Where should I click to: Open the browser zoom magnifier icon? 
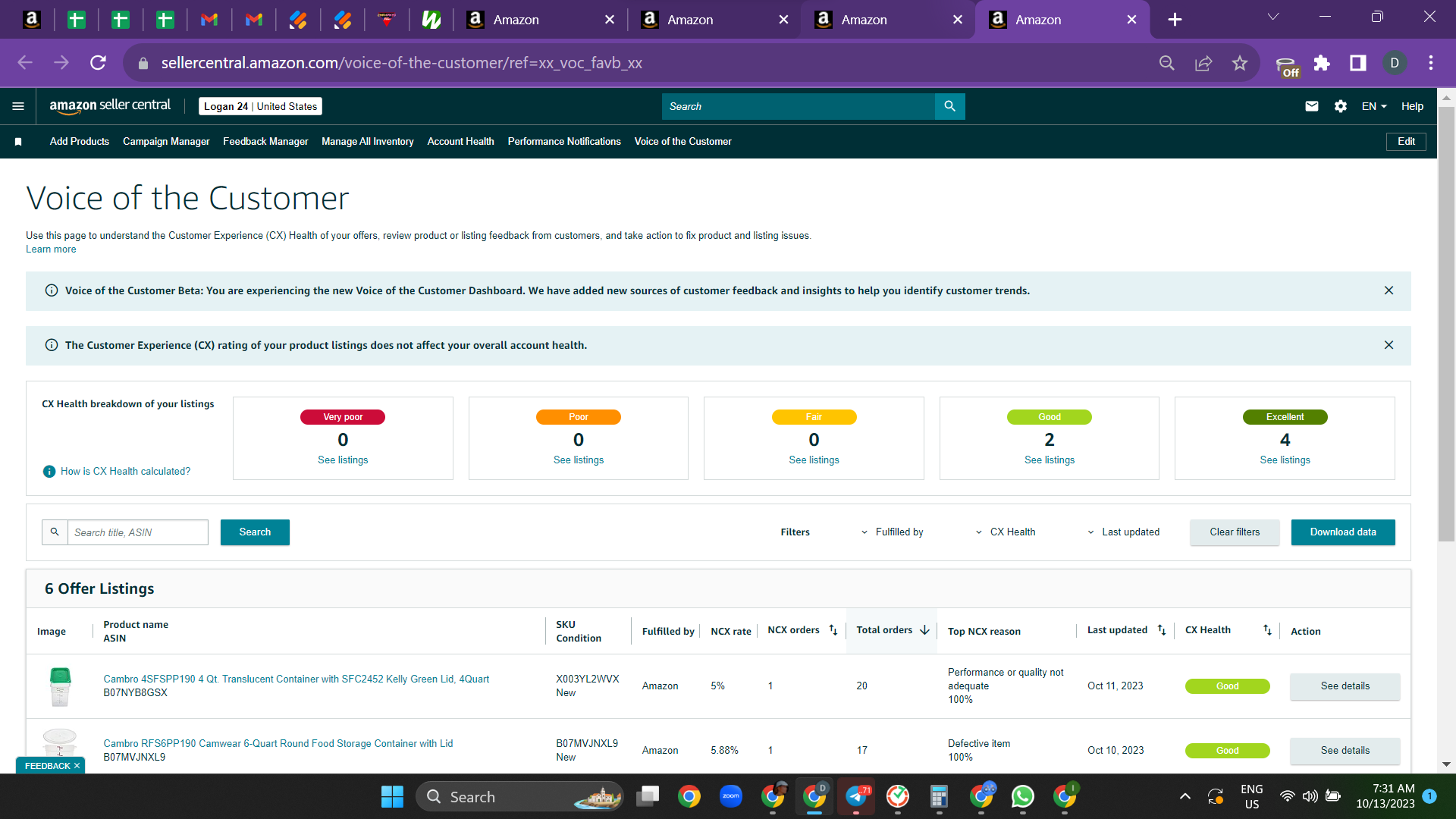pyautogui.click(x=1167, y=63)
